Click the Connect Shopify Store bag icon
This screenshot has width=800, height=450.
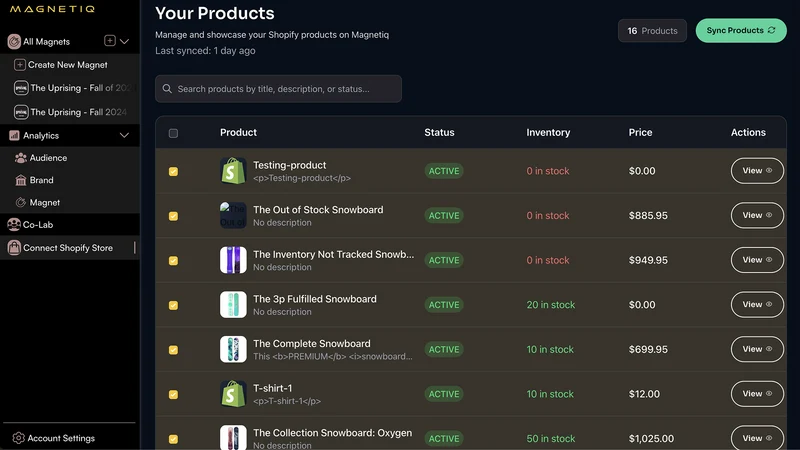click(14, 247)
